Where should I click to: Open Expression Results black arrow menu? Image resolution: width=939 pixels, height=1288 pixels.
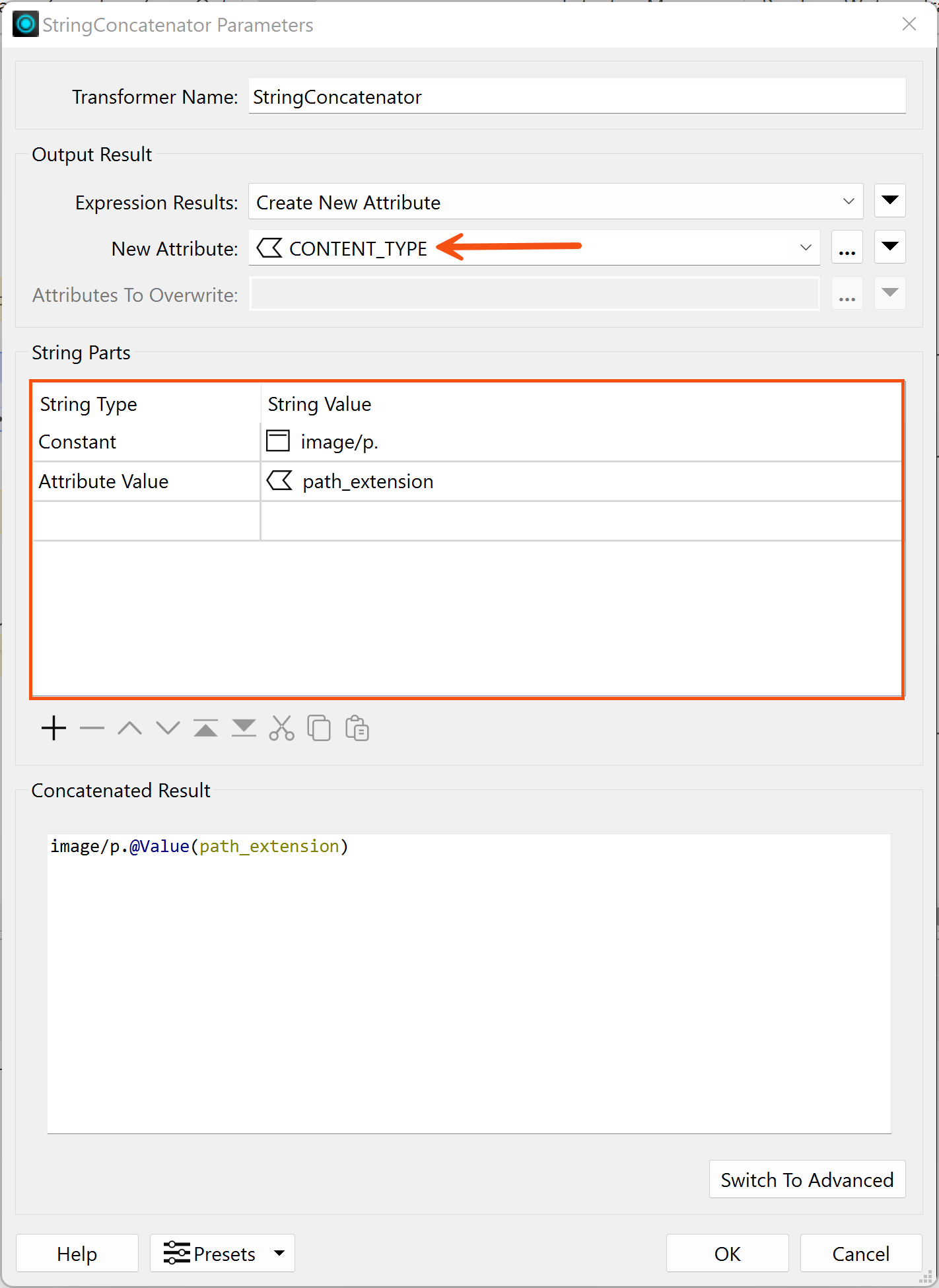coord(889,201)
